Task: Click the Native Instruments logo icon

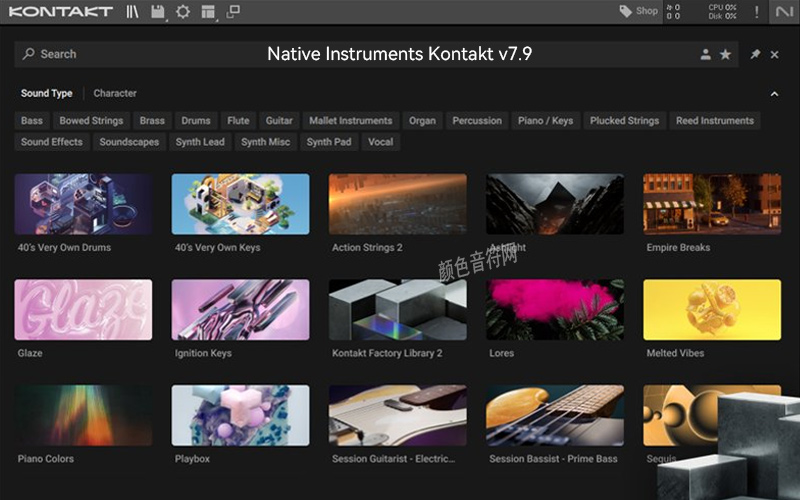Action: tap(784, 11)
